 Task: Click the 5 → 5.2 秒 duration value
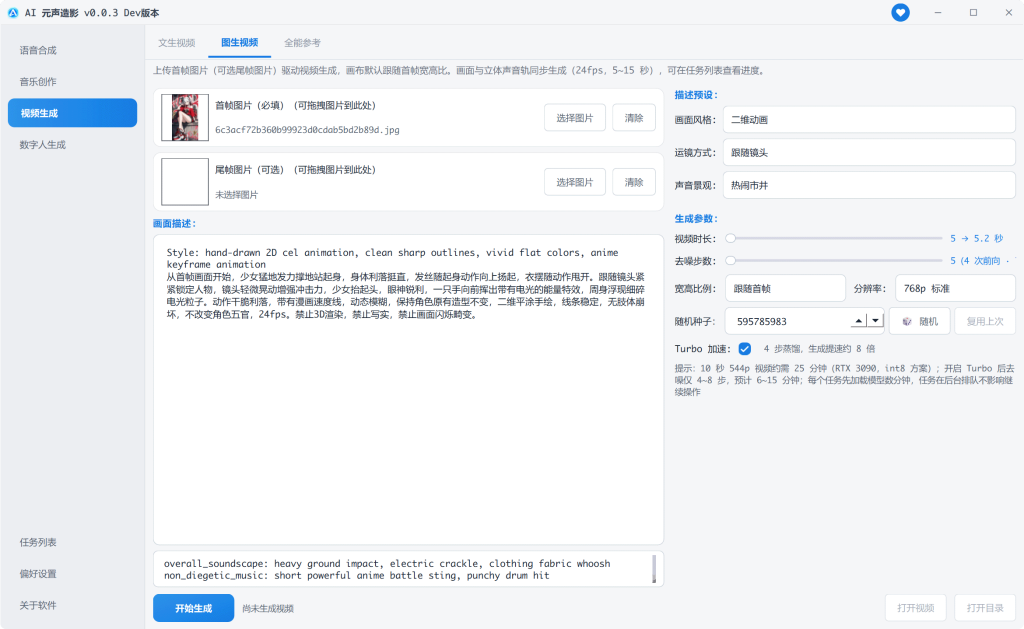coord(976,238)
